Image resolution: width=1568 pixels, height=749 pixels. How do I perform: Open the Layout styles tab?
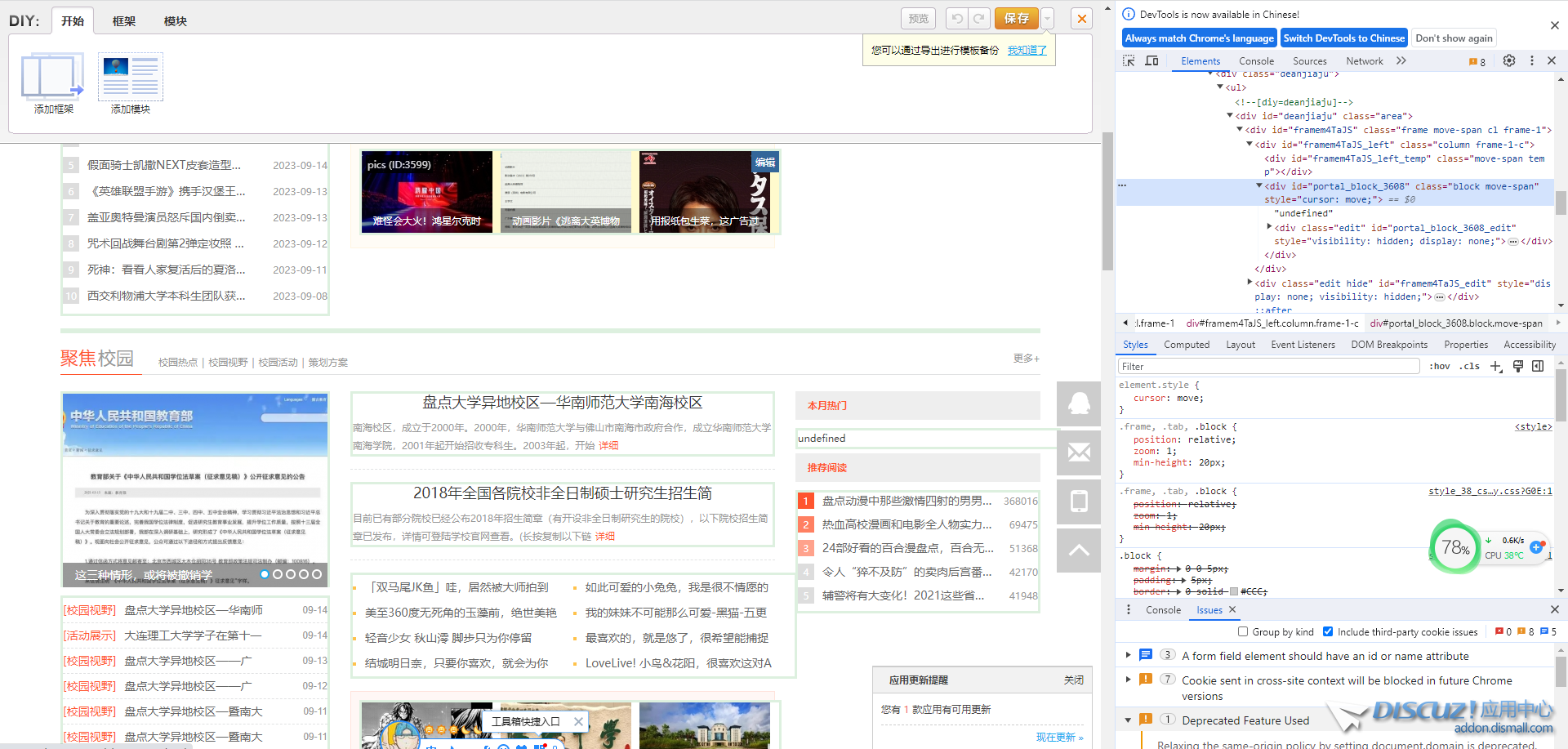1241,345
